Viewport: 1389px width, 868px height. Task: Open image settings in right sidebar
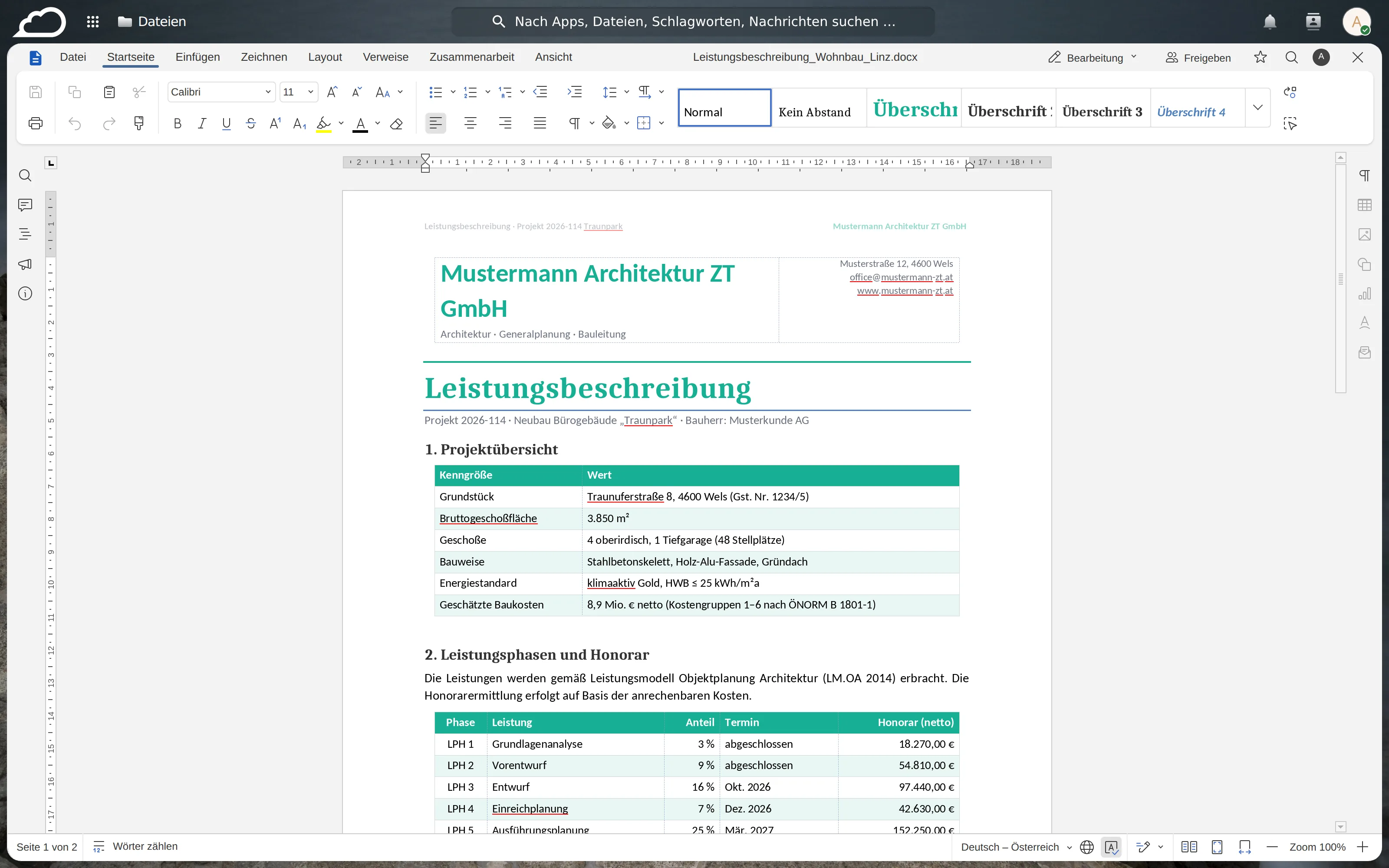[1364, 234]
